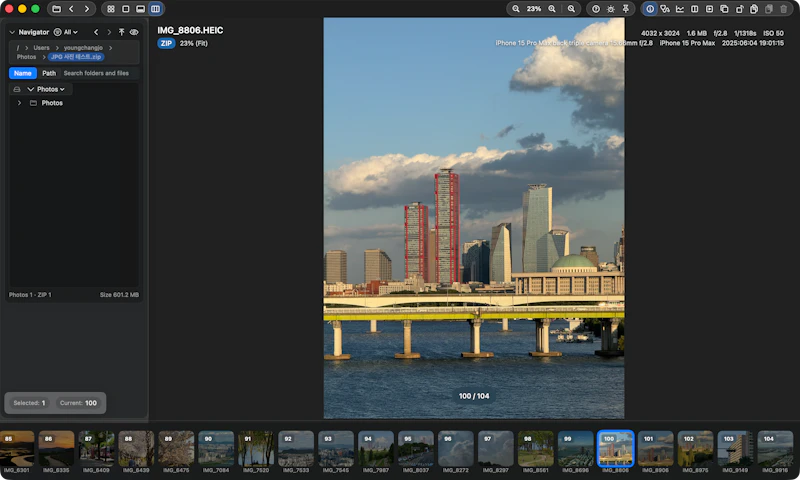
Task: Click Navigator go-to-top arrow icon
Action: [121, 32]
